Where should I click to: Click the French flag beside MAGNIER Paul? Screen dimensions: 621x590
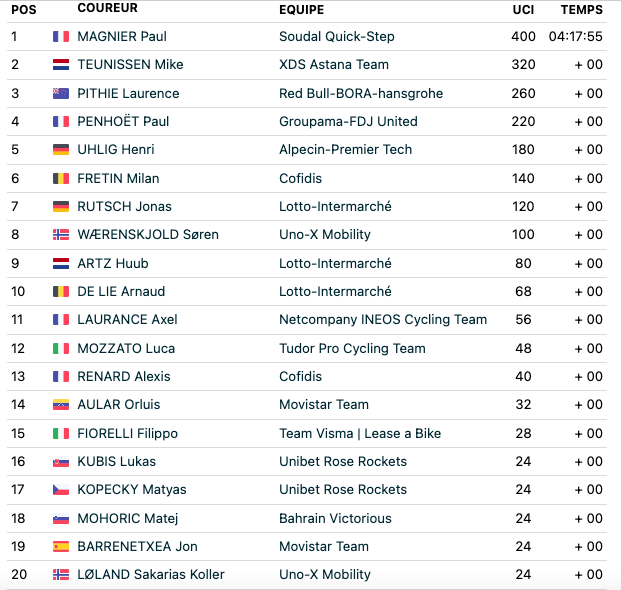pos(61,36)
